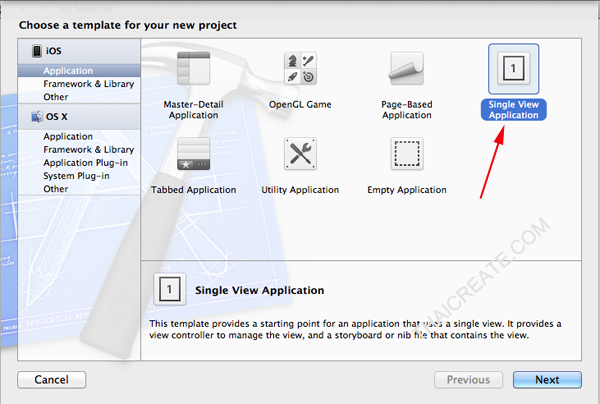Select the Single View Application template icon

pos(513,69)
